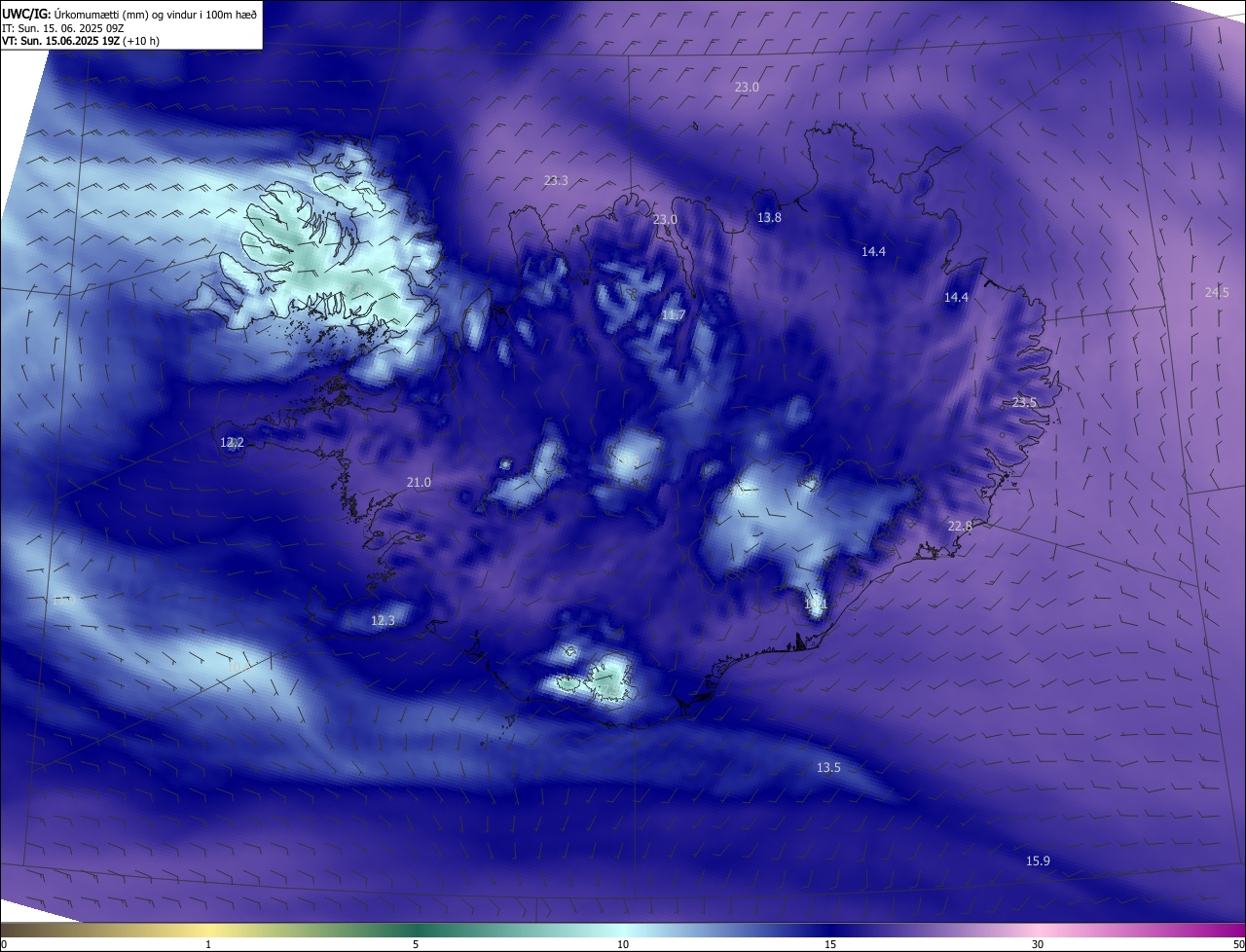Click the colour scale tick label 5
The height and width of the screenshot is (952, 1246).
pyautogui.click(x=416, y=944)
